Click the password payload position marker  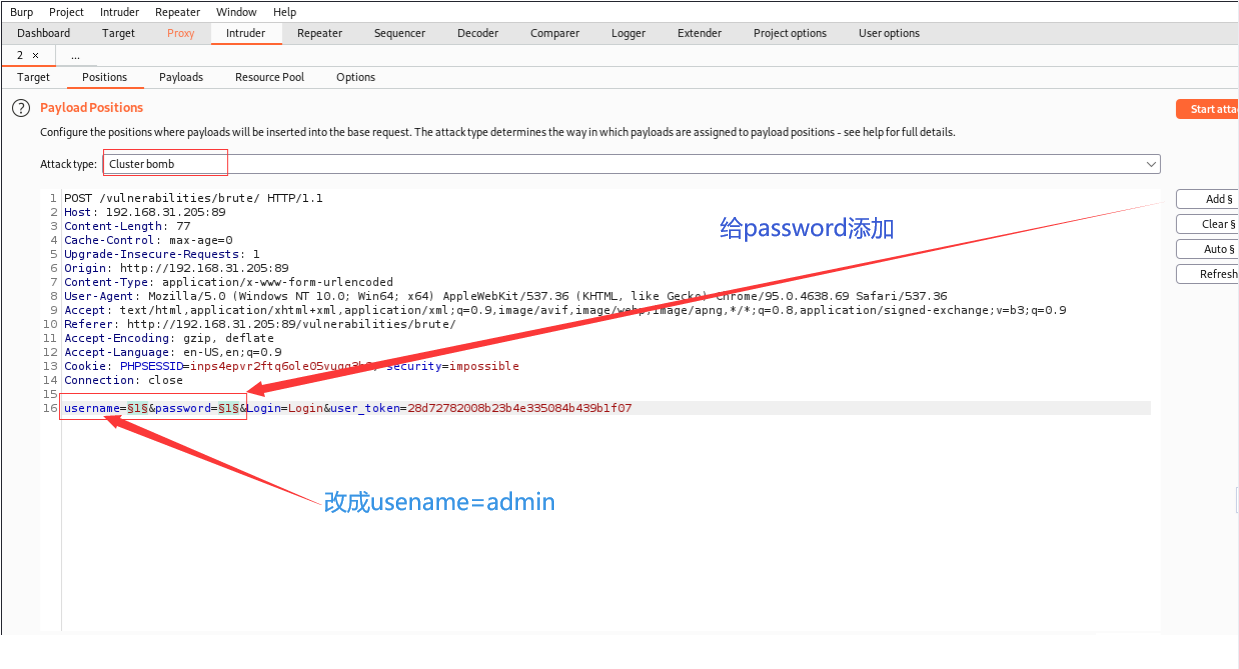pyautogui.click(x=229, y=408)
